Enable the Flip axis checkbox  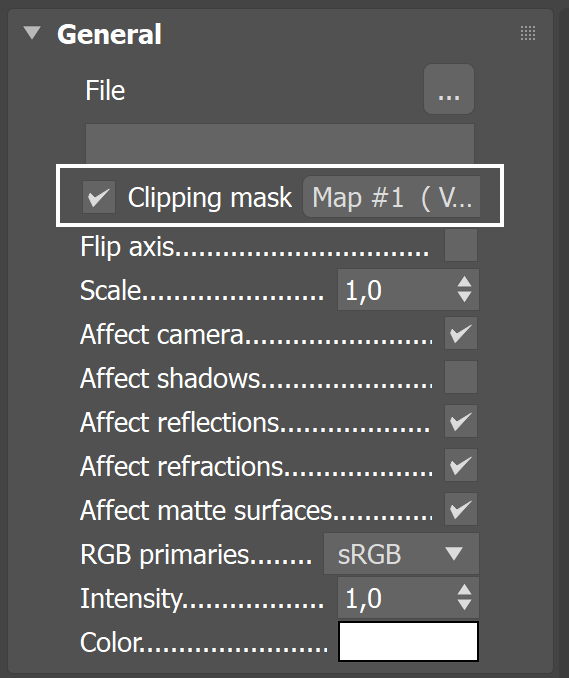coord(461,245)
